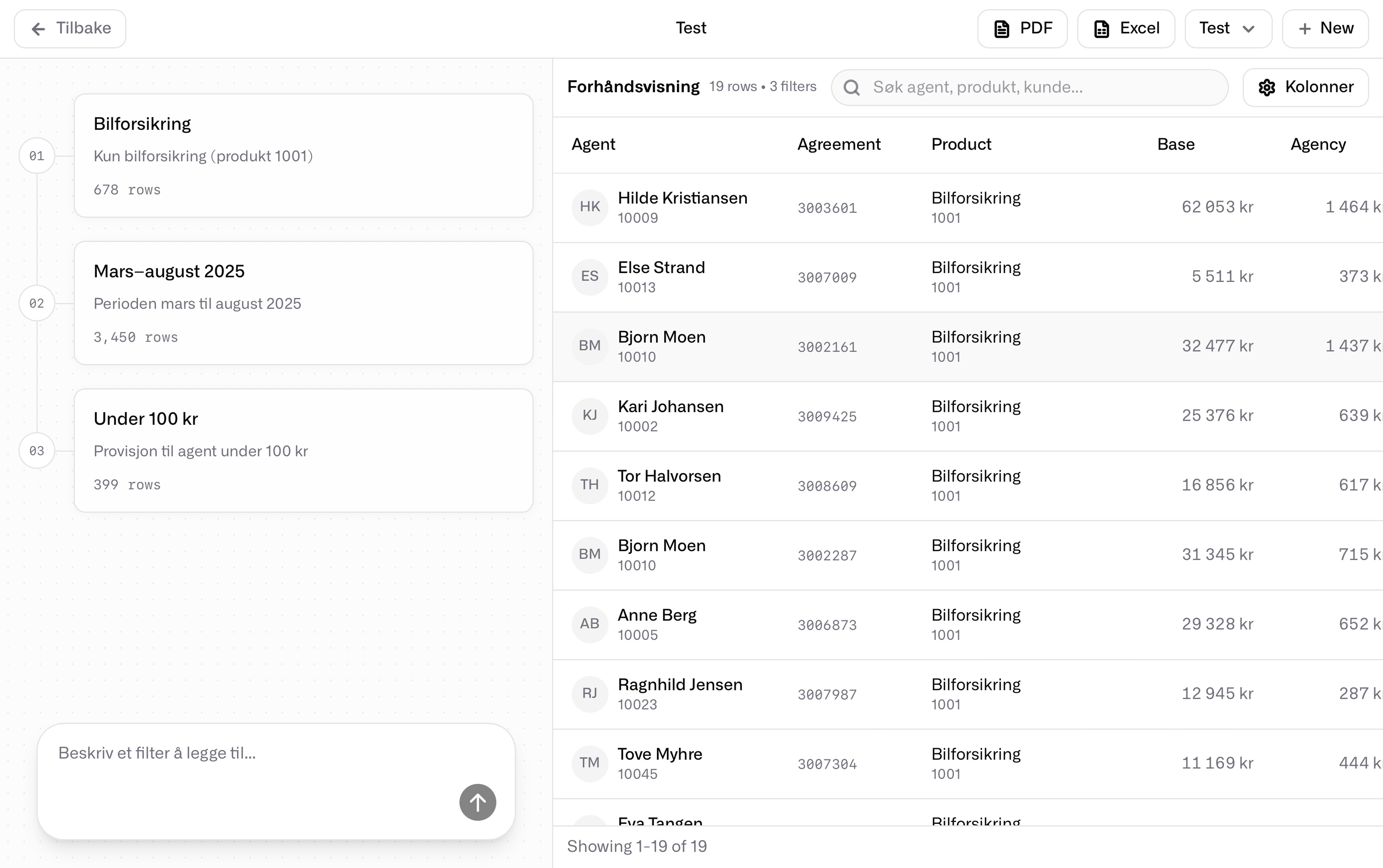Viewport: 1383px width, 868px height.
Task: Sort by the Agent column header
Action: click(593, 145)
